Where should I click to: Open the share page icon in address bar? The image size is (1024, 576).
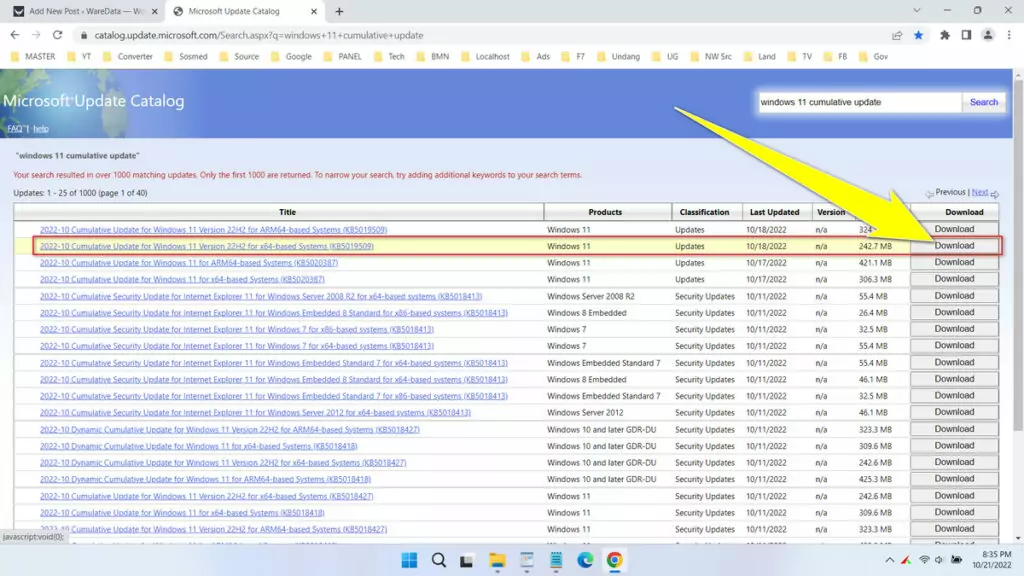click(x=897, y=35)
